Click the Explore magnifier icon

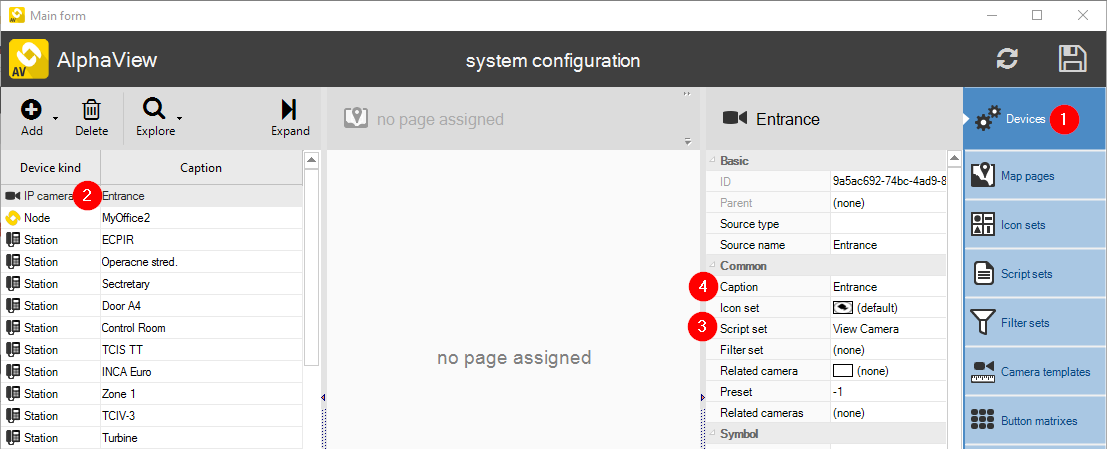pyautogui.click(x=154, y=109)
